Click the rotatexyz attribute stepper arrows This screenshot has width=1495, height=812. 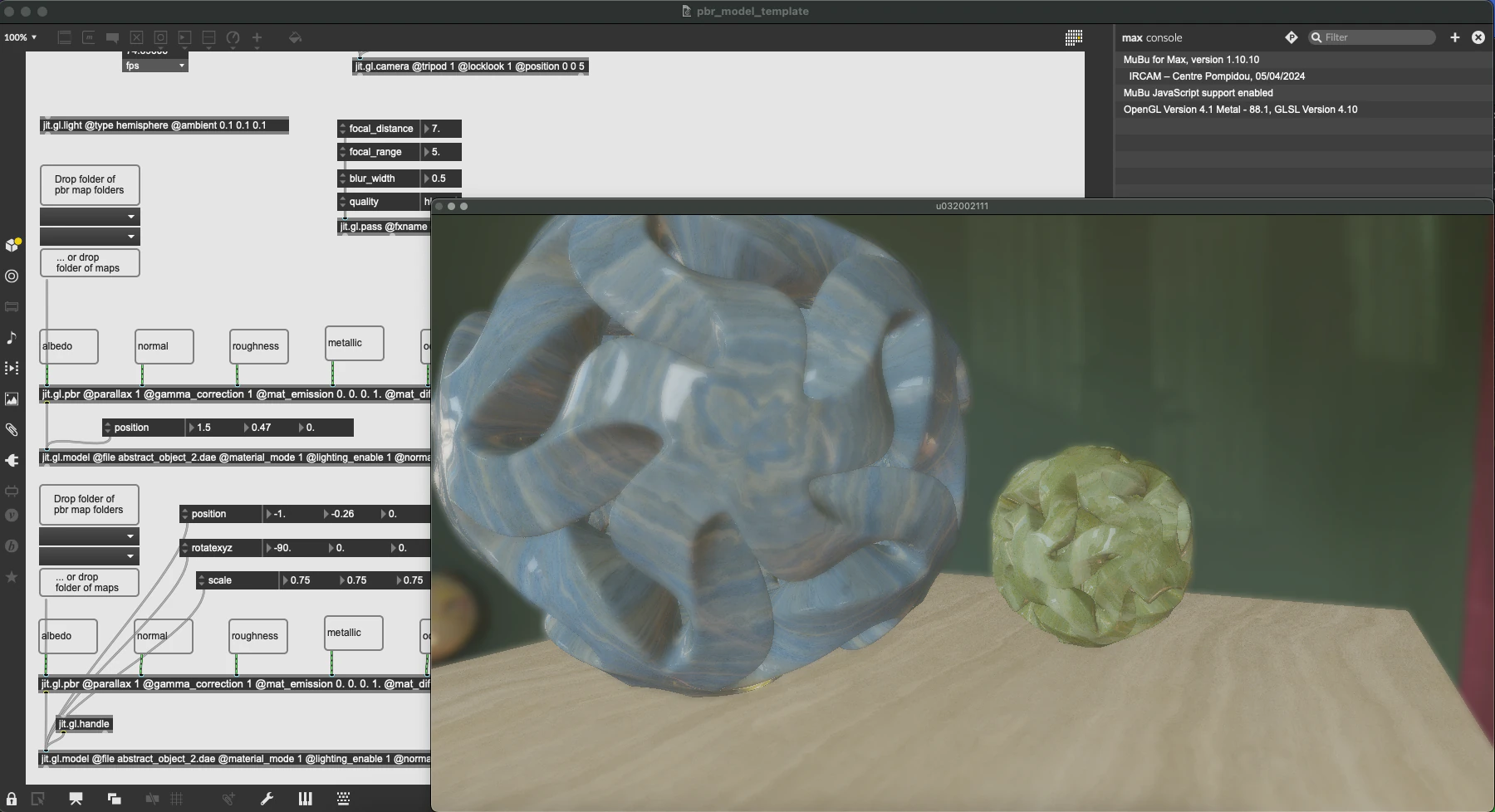point(184,548)
